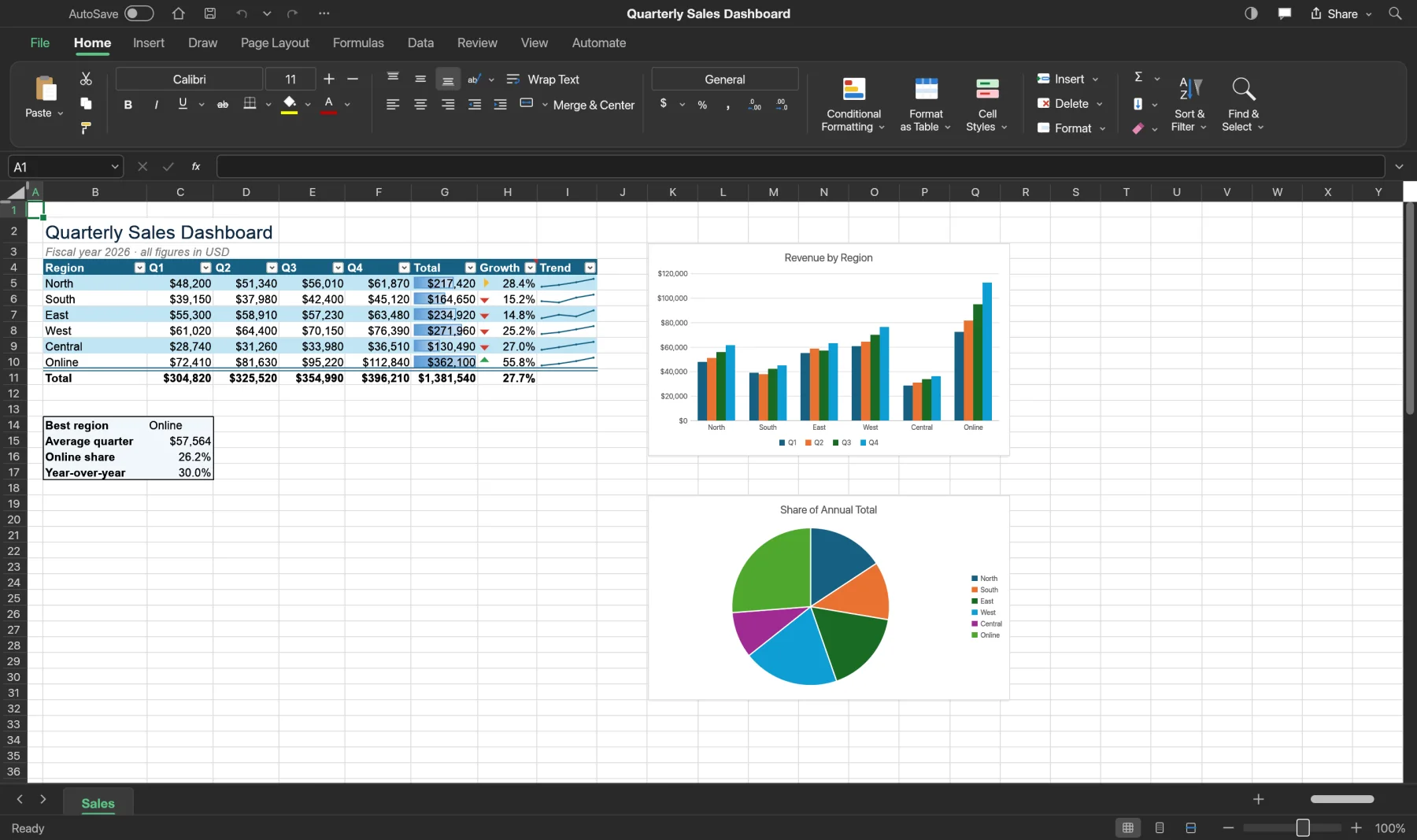
Task: Switch to Page Layout view
Action: click(x=1160, y=827)
